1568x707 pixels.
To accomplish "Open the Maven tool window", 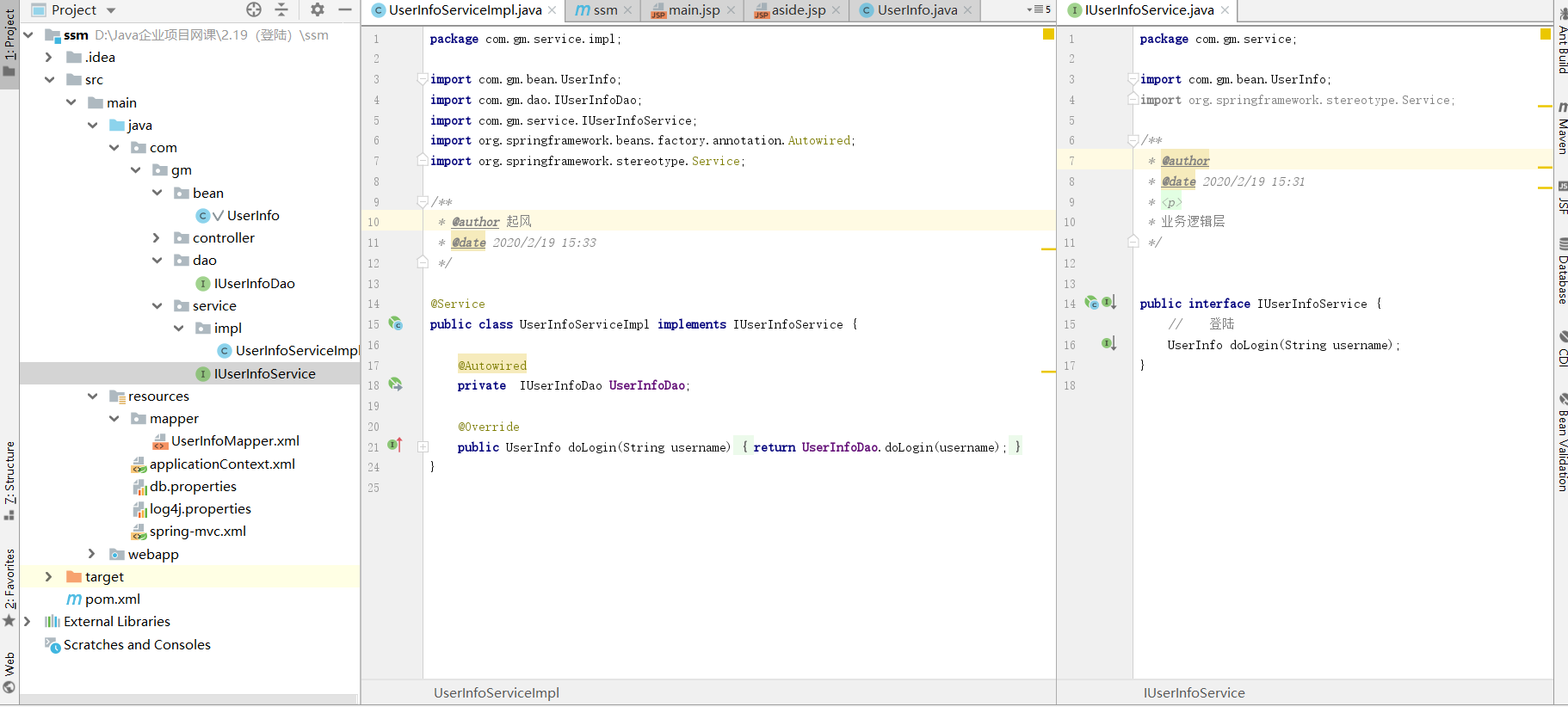I will coord(1562,126).
